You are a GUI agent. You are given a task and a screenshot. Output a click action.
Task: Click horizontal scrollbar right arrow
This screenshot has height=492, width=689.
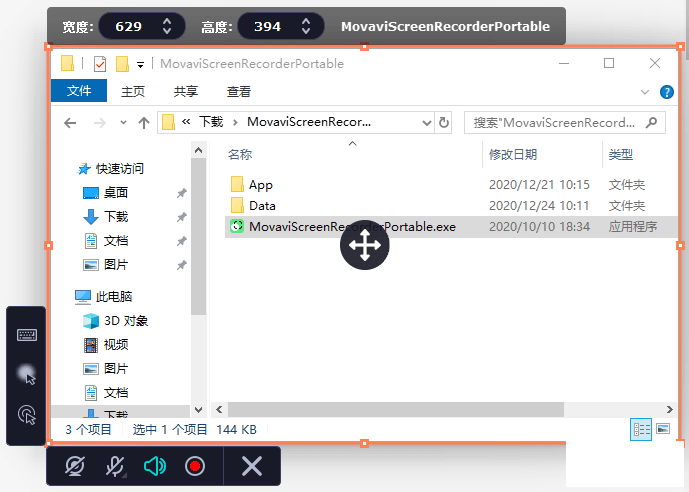coord(670,409)
